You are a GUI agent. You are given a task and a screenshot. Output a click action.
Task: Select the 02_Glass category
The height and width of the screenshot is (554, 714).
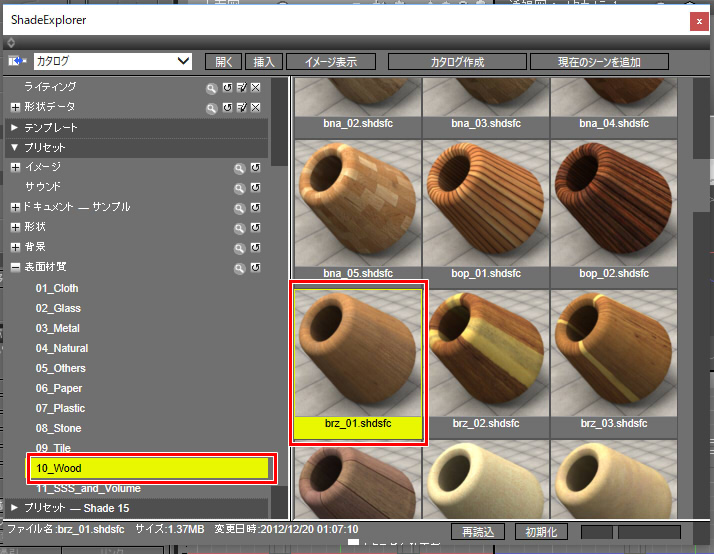(58, 308)
